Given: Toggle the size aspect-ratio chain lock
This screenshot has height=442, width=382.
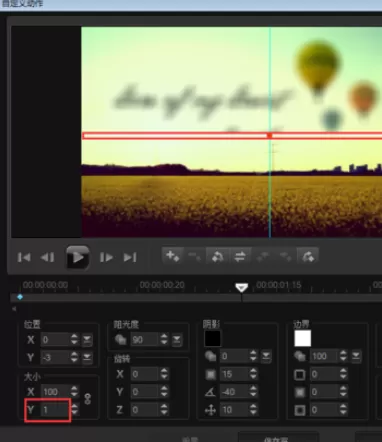Looking at the screenshot, I should pos(88,399).
